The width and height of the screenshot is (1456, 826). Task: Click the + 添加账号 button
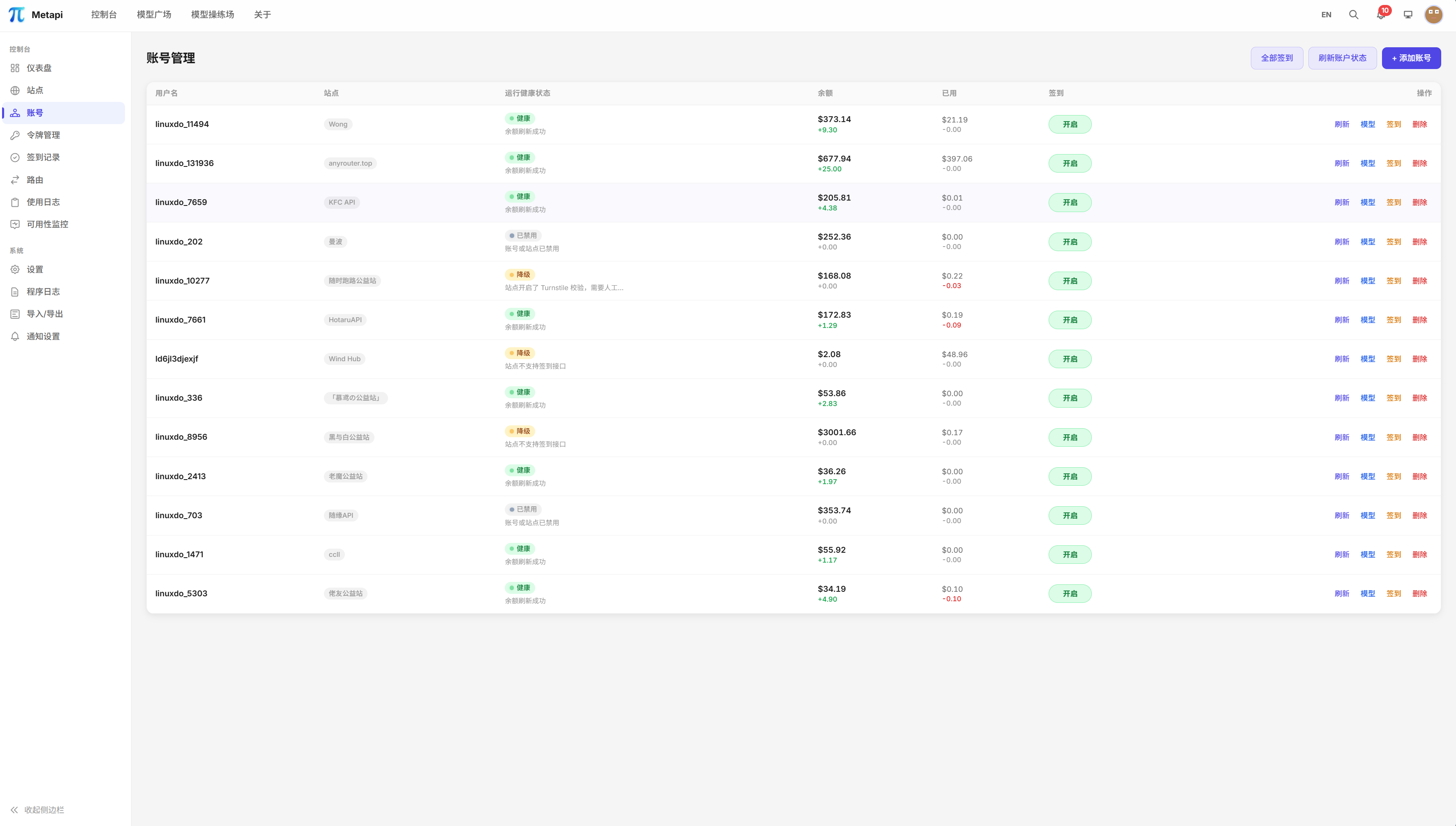(x=1412, y=57)
